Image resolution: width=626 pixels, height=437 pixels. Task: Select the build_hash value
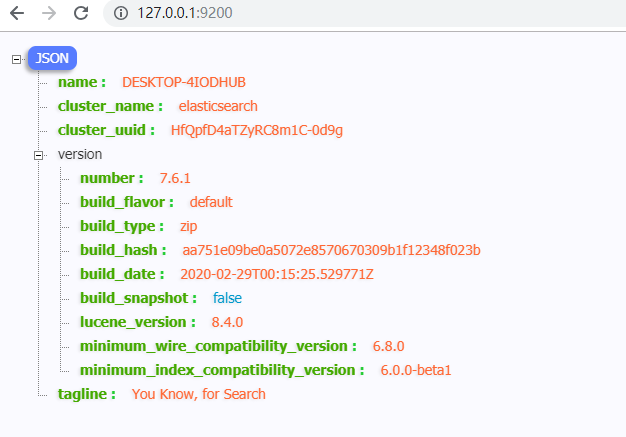[331, 250]
